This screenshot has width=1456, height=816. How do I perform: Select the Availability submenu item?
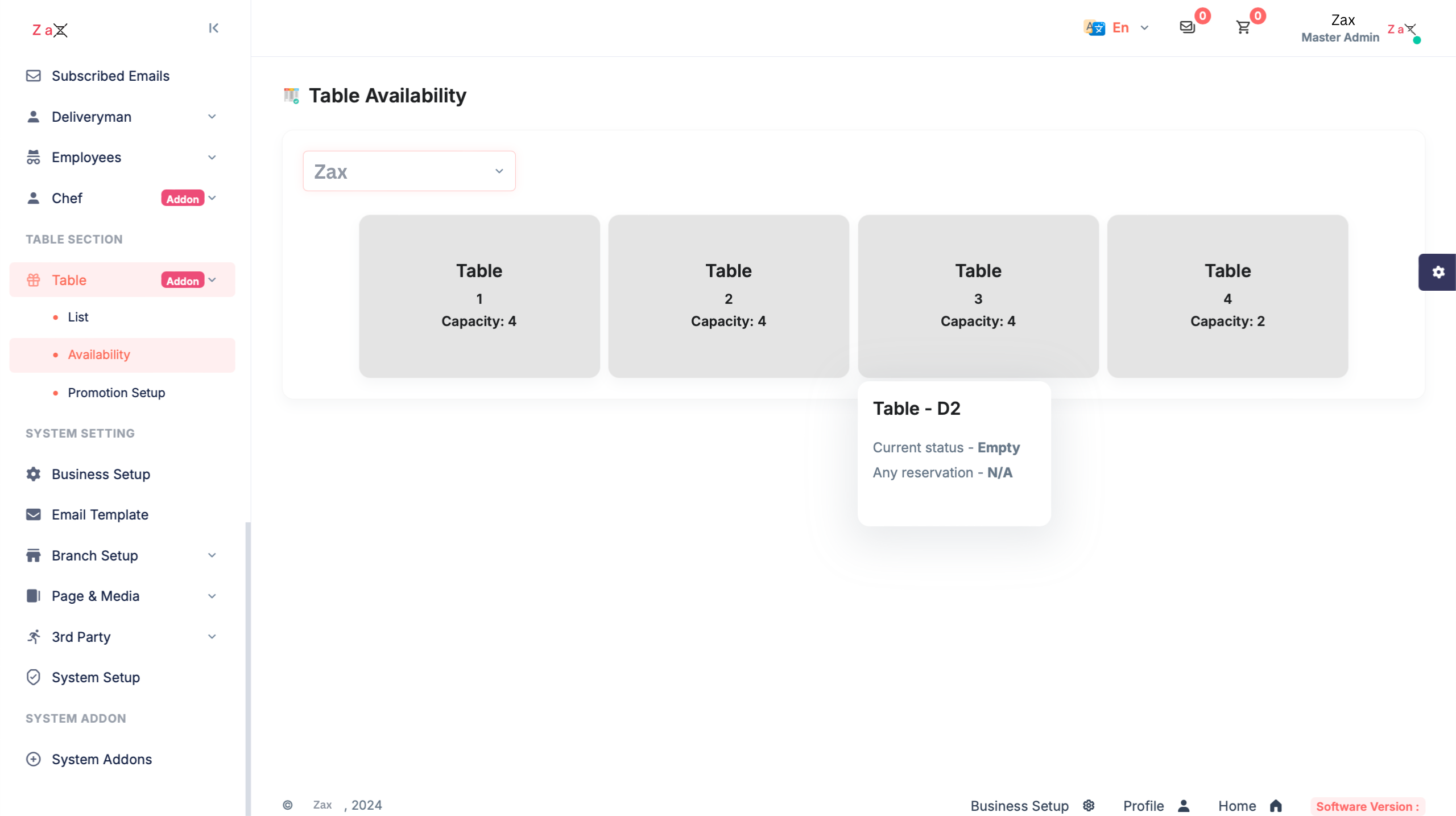coord(122,355)
